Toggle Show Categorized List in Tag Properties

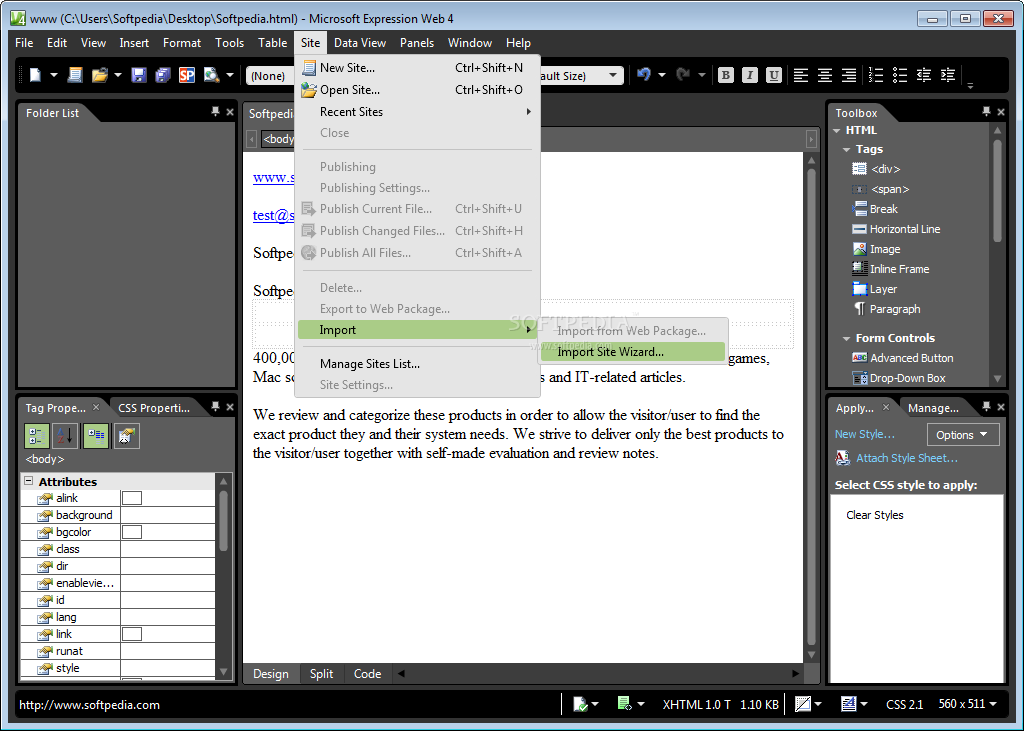(37, 436)
